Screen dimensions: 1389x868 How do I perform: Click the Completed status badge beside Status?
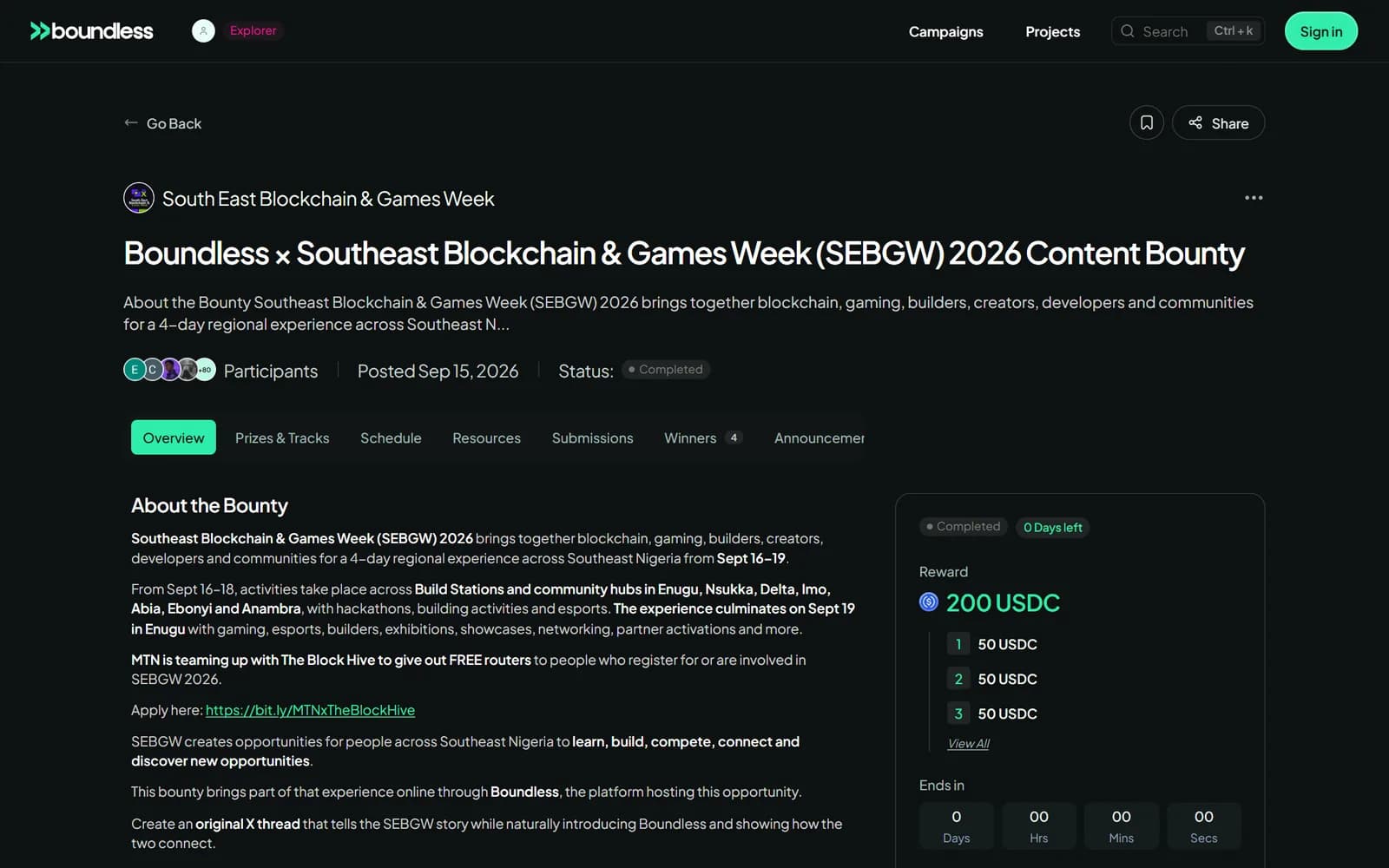[666, 370]
